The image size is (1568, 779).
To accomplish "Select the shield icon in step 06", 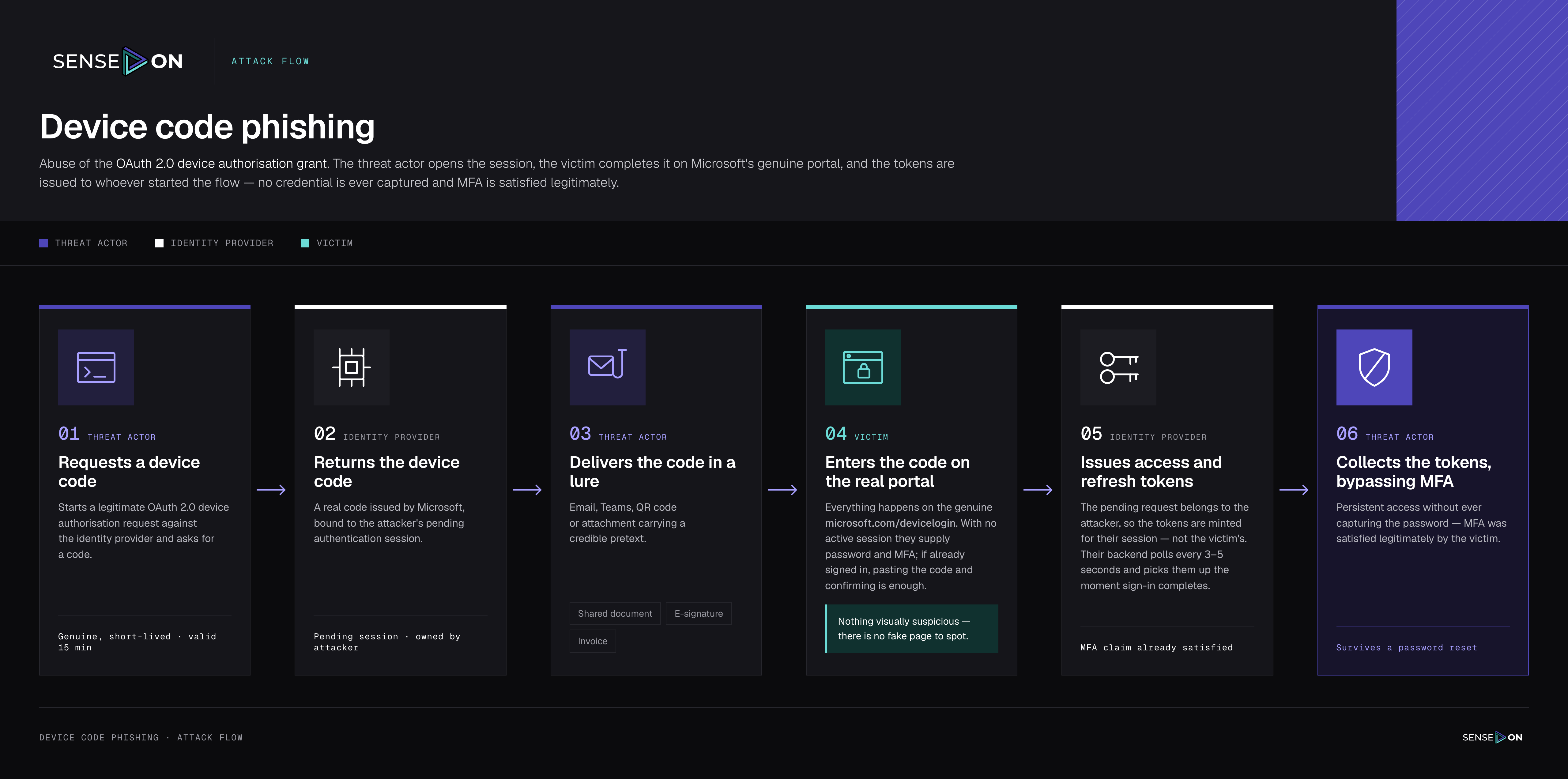I will [1374, 367].
